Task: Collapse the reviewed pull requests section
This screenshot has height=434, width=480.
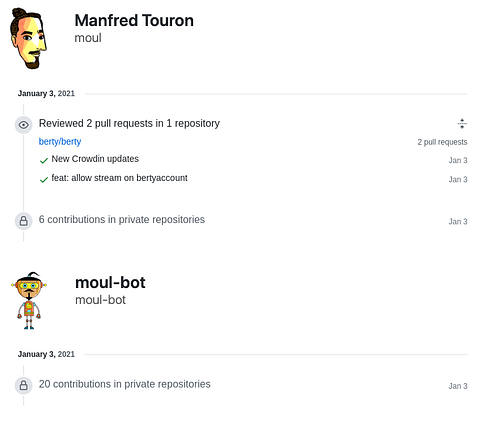Action: tap(462, 124)
